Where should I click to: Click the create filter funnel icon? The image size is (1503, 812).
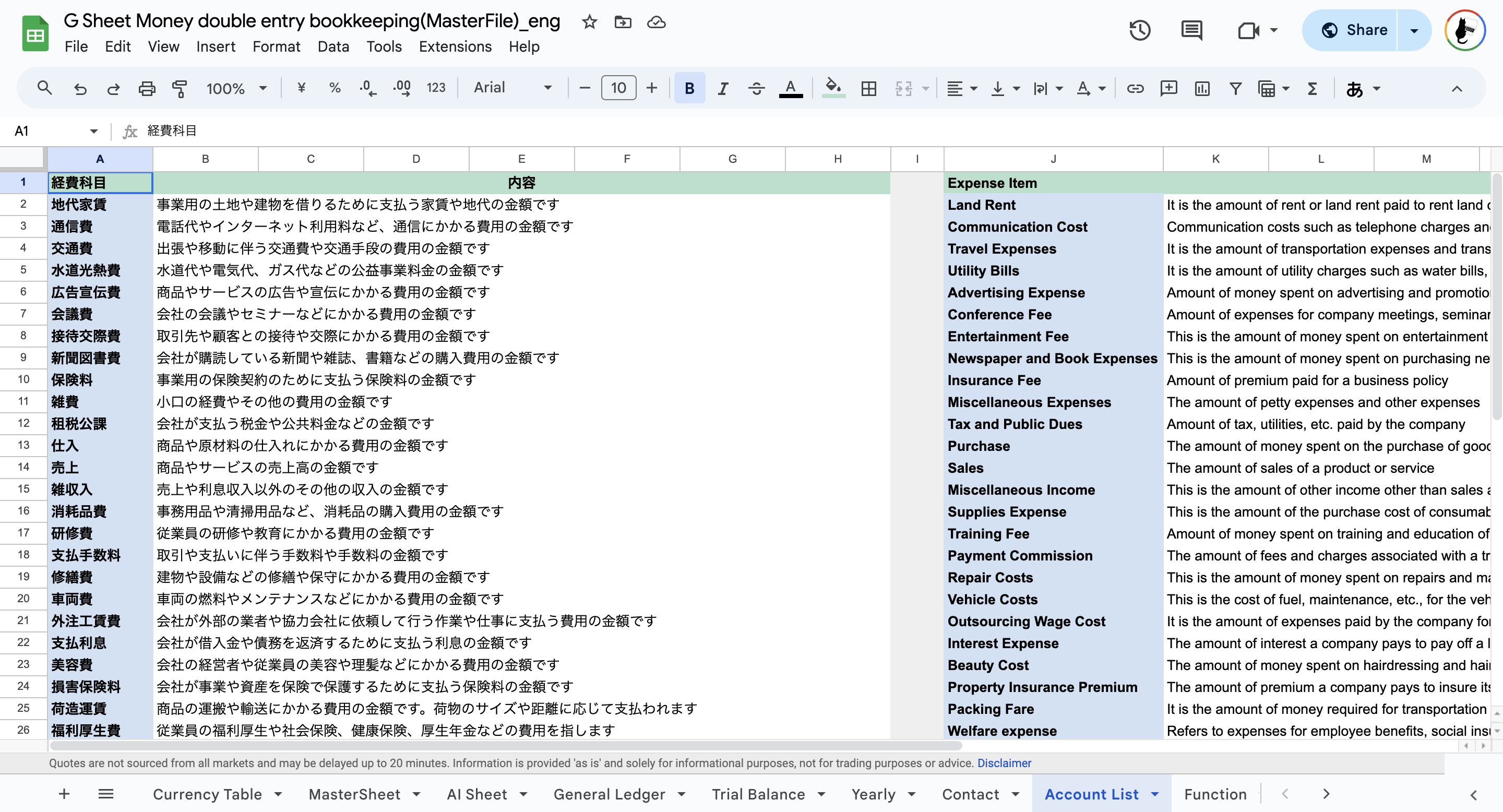(1235, 88)
